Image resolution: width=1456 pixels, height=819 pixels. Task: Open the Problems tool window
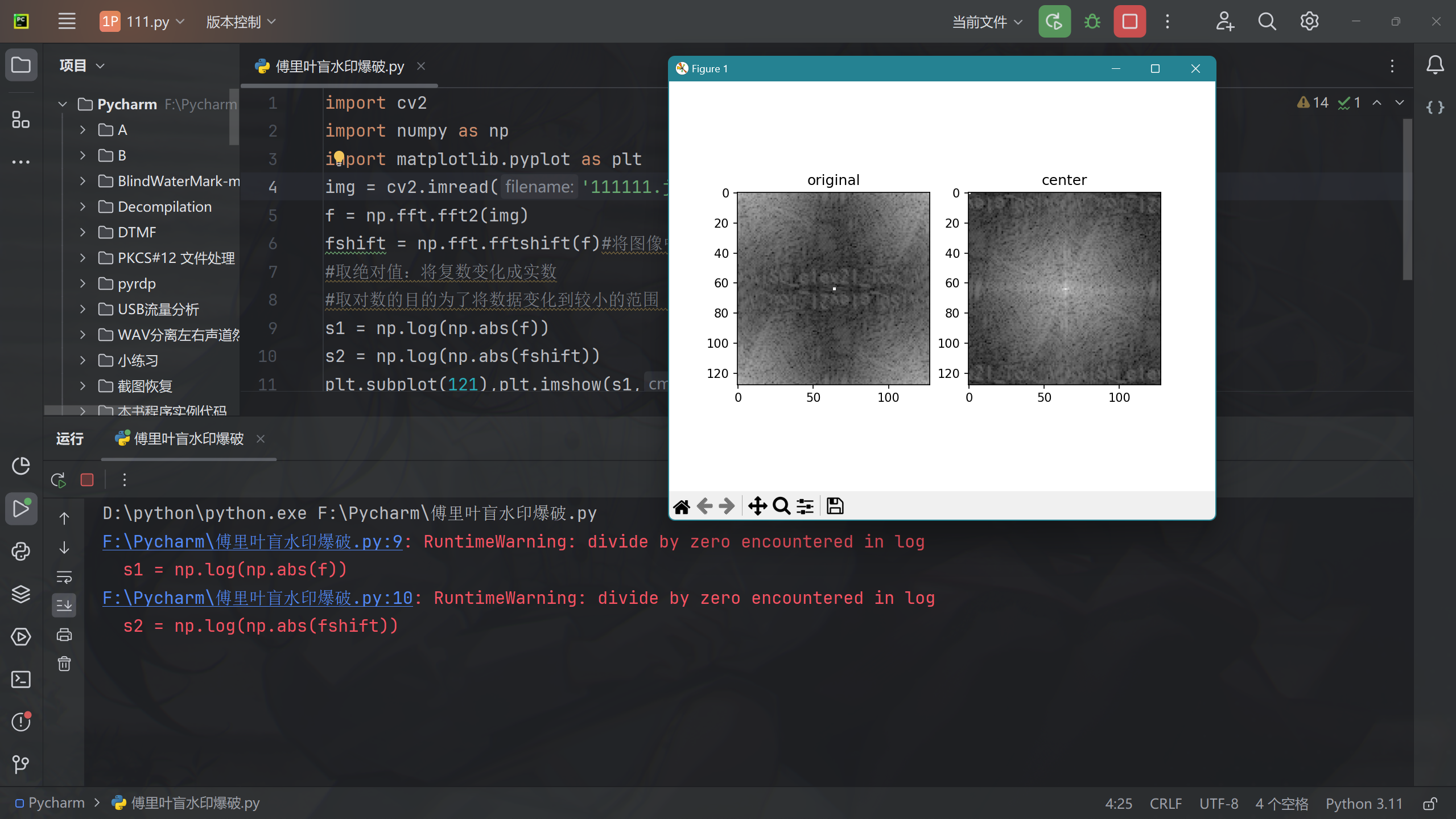[x=21, y=722]
